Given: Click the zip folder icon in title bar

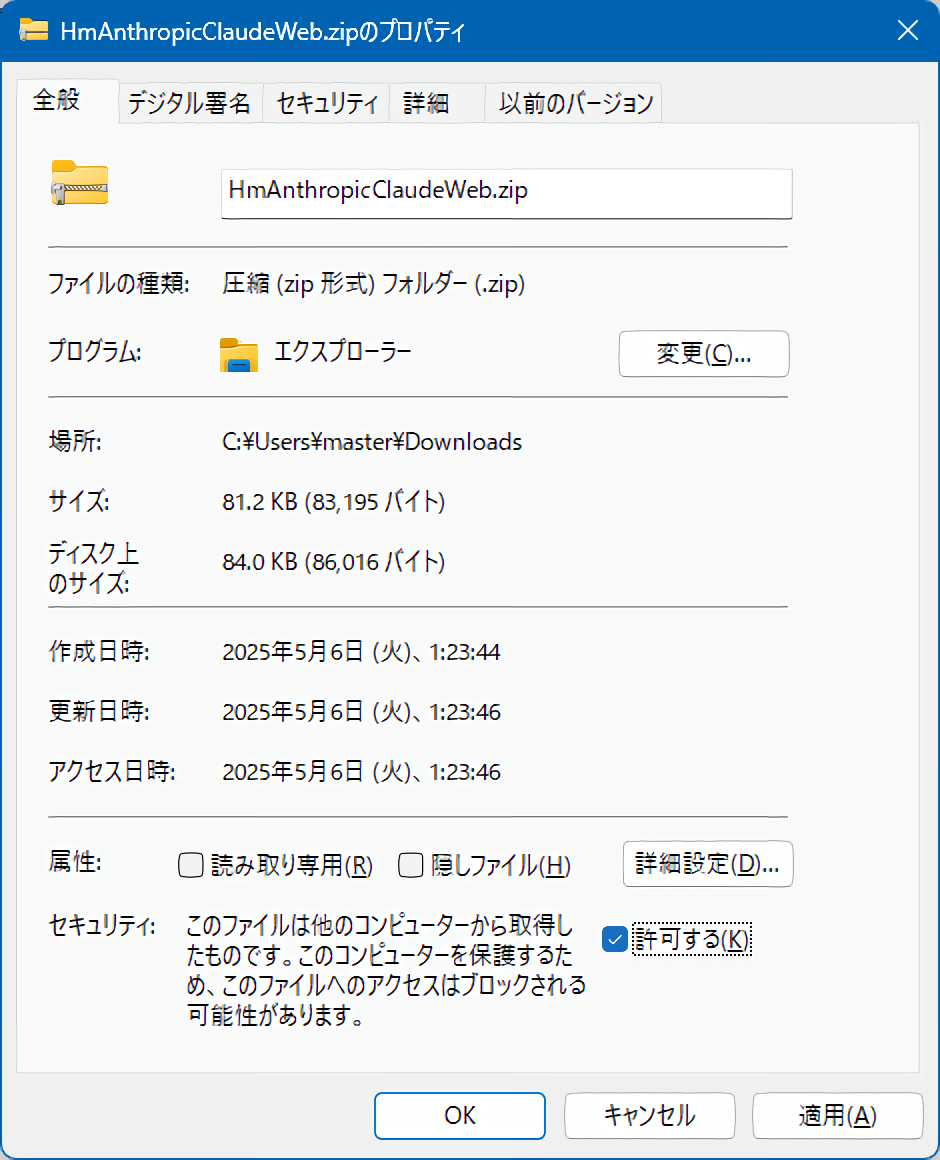Looking at the screenshot, I should pos(34,30).
